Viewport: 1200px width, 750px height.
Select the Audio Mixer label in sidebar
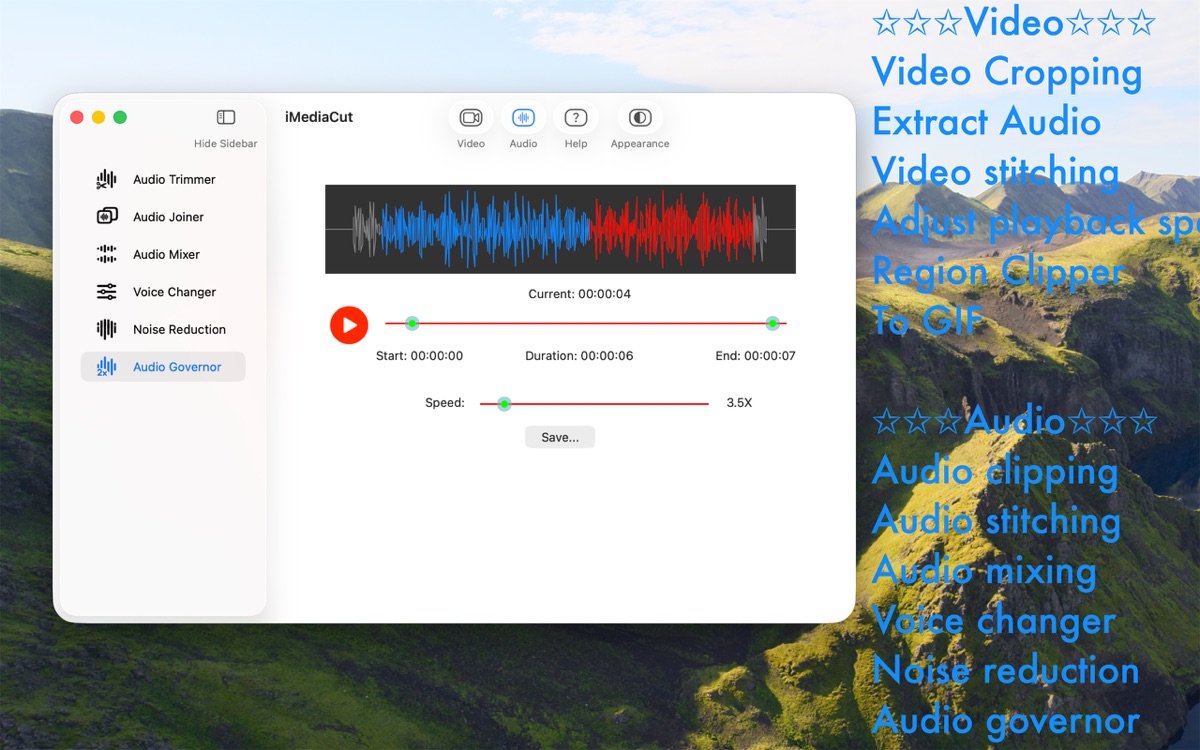coord(166,254)
